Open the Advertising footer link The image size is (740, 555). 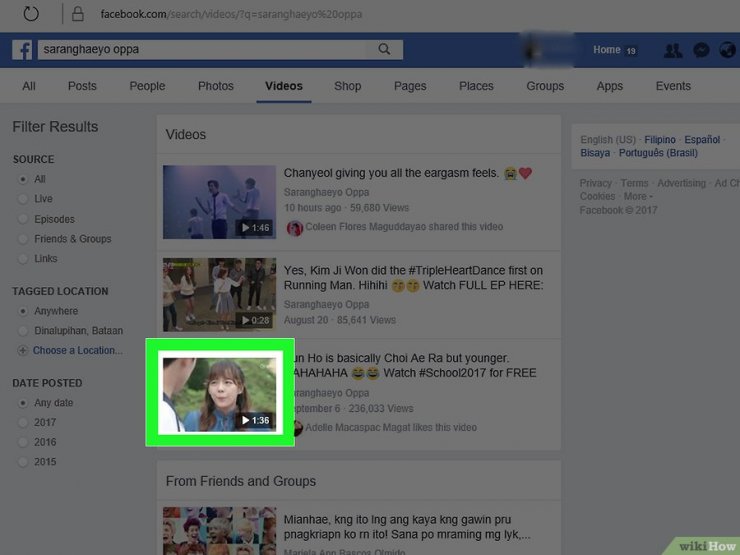click(681, 183)
